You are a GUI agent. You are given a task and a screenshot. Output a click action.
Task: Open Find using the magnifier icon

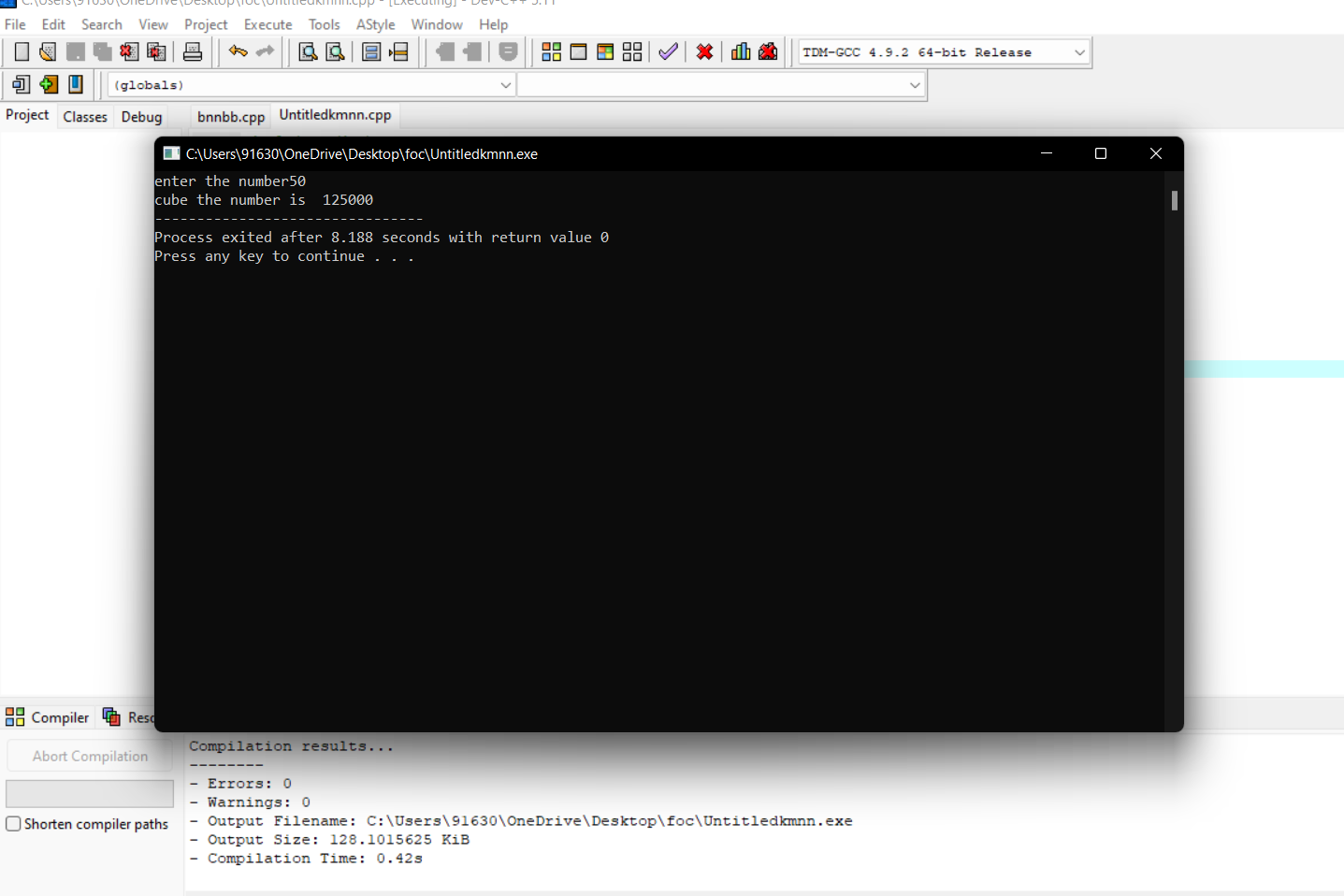(x=308, y=51)
